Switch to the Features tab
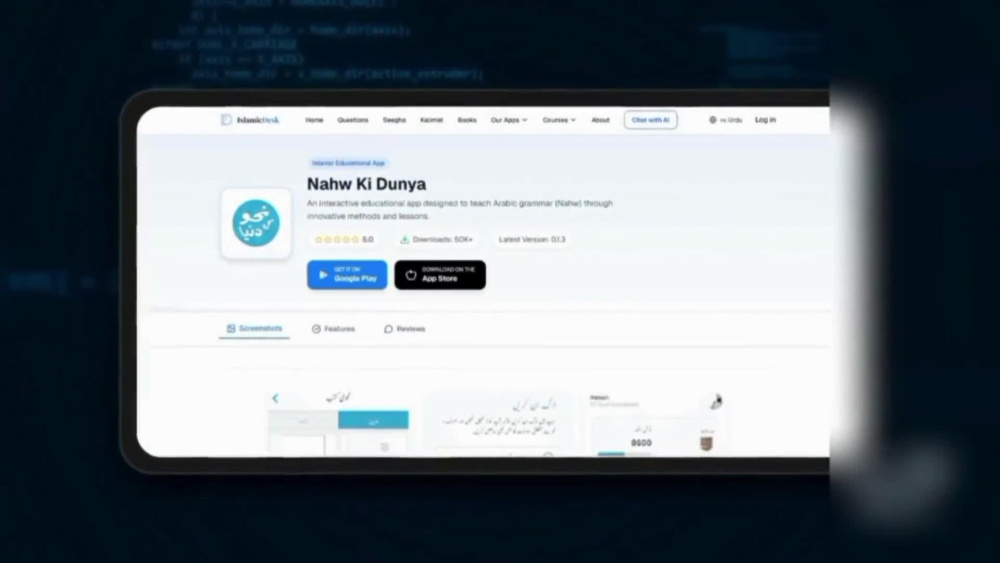 333,329
